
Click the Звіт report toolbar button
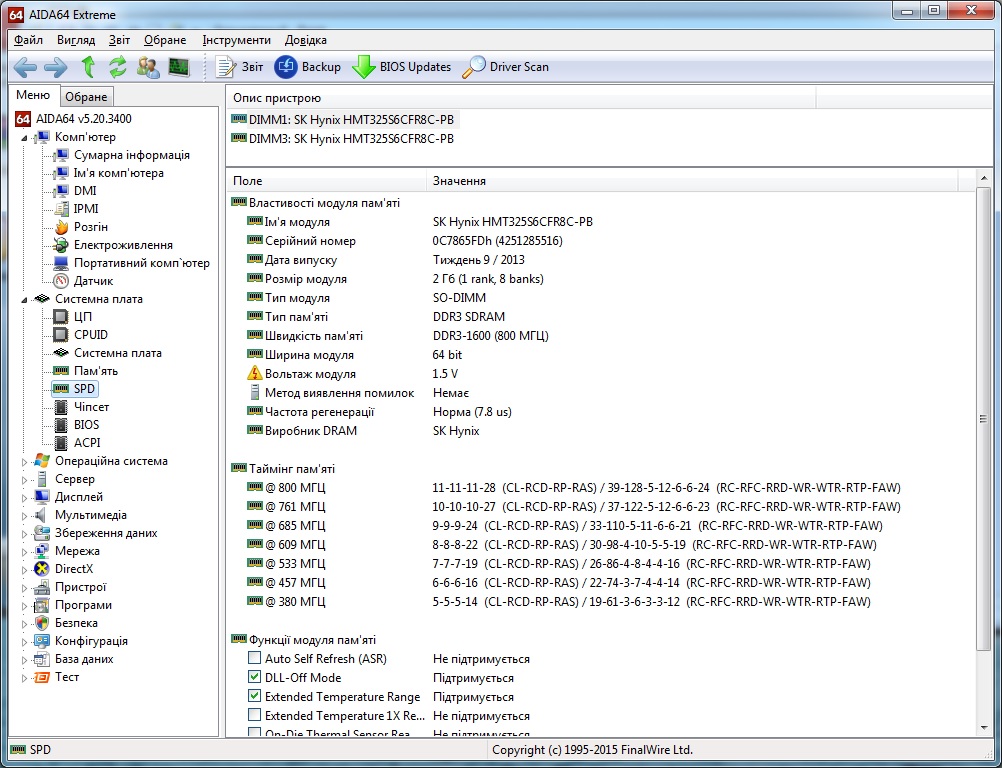click(239, 67)
